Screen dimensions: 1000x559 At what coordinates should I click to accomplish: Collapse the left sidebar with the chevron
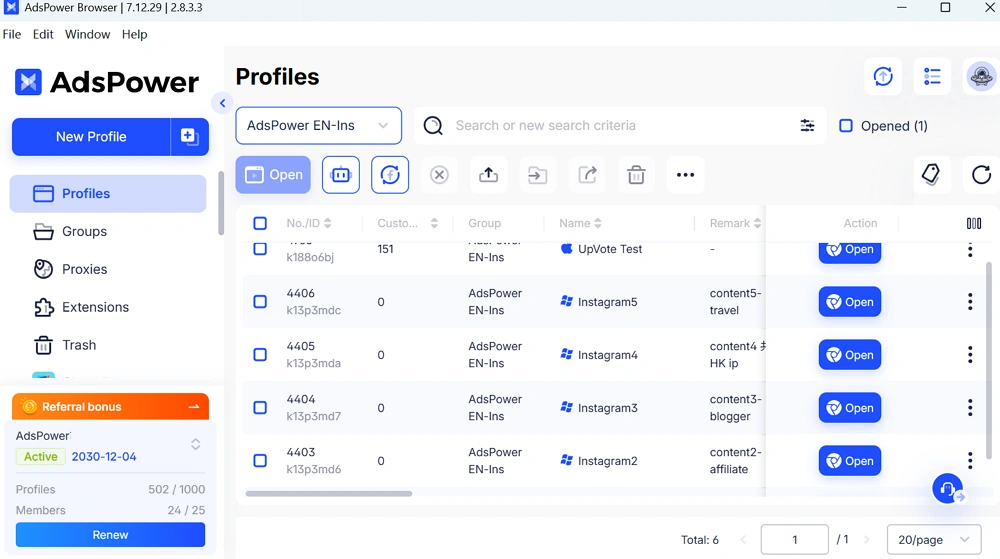pyautogui.click(x=222, y=103)
